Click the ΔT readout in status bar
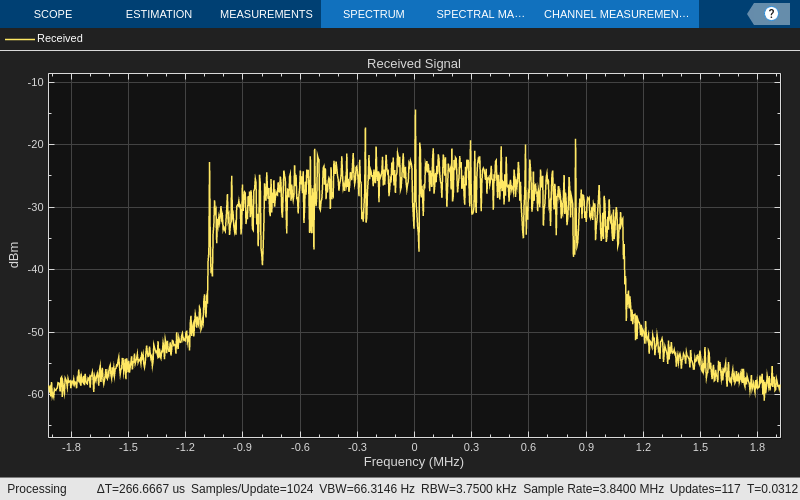 tap(140, 489)
